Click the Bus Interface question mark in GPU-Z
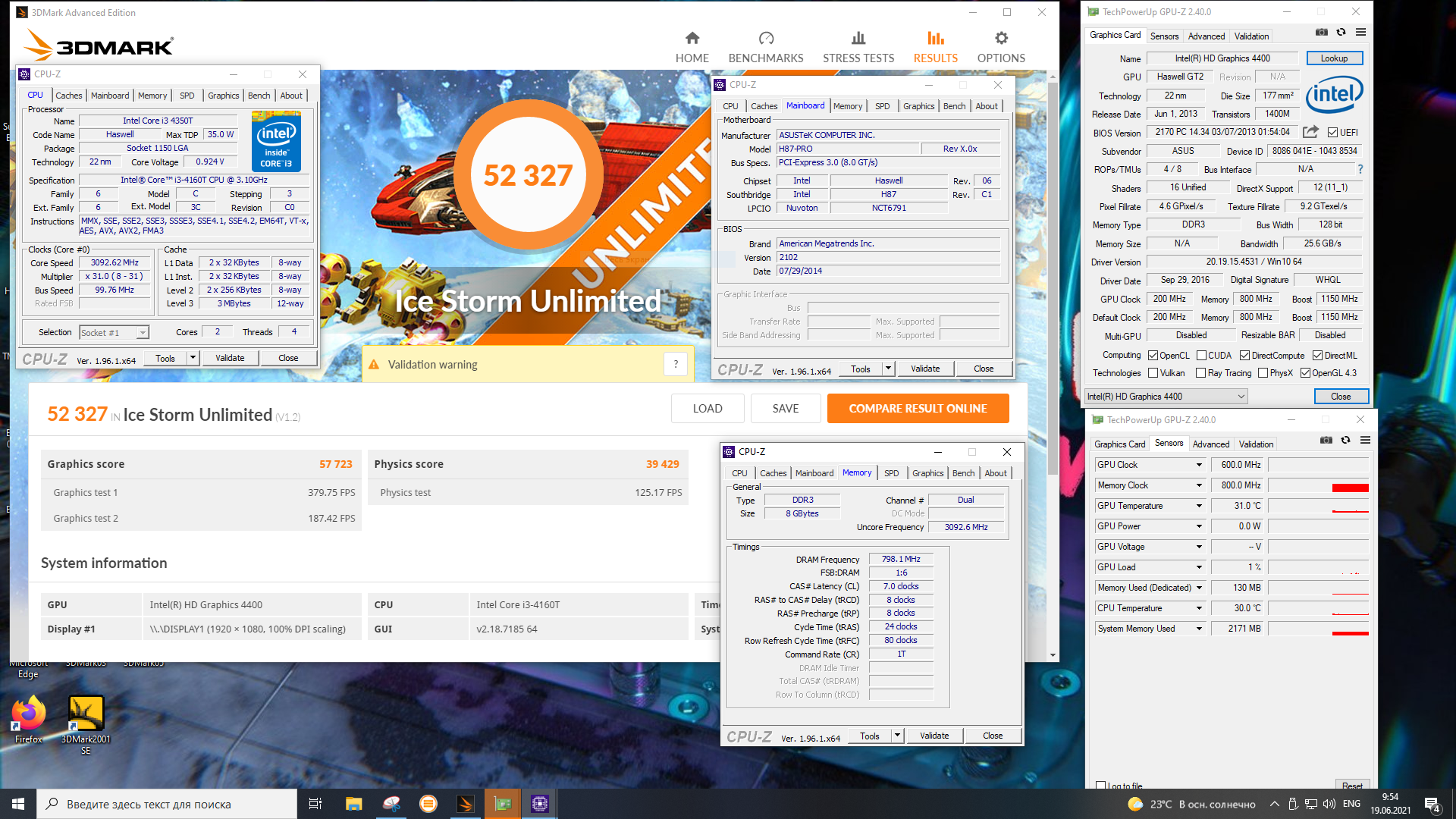The height and width of the screenshot is (819, 1456). 1360,169
